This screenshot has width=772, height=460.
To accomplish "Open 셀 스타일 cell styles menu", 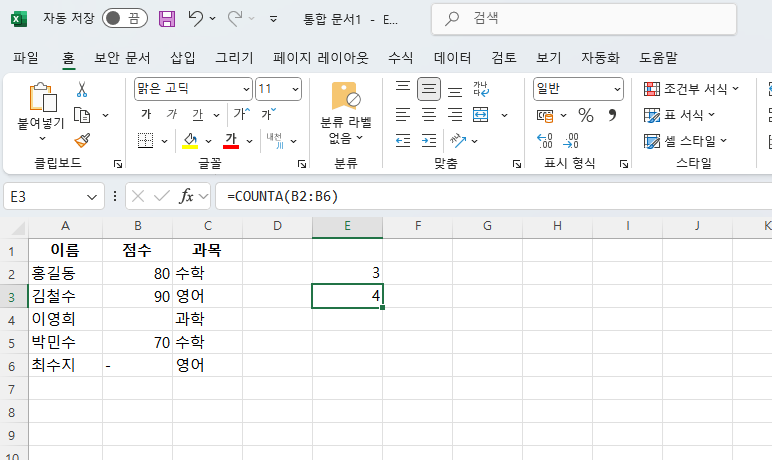I will pos(685,141).
